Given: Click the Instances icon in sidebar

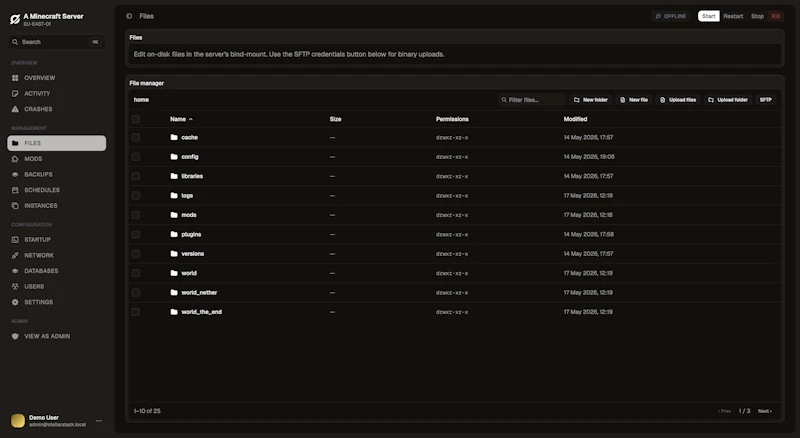Looking at the screenshot, I should (15, 206).
